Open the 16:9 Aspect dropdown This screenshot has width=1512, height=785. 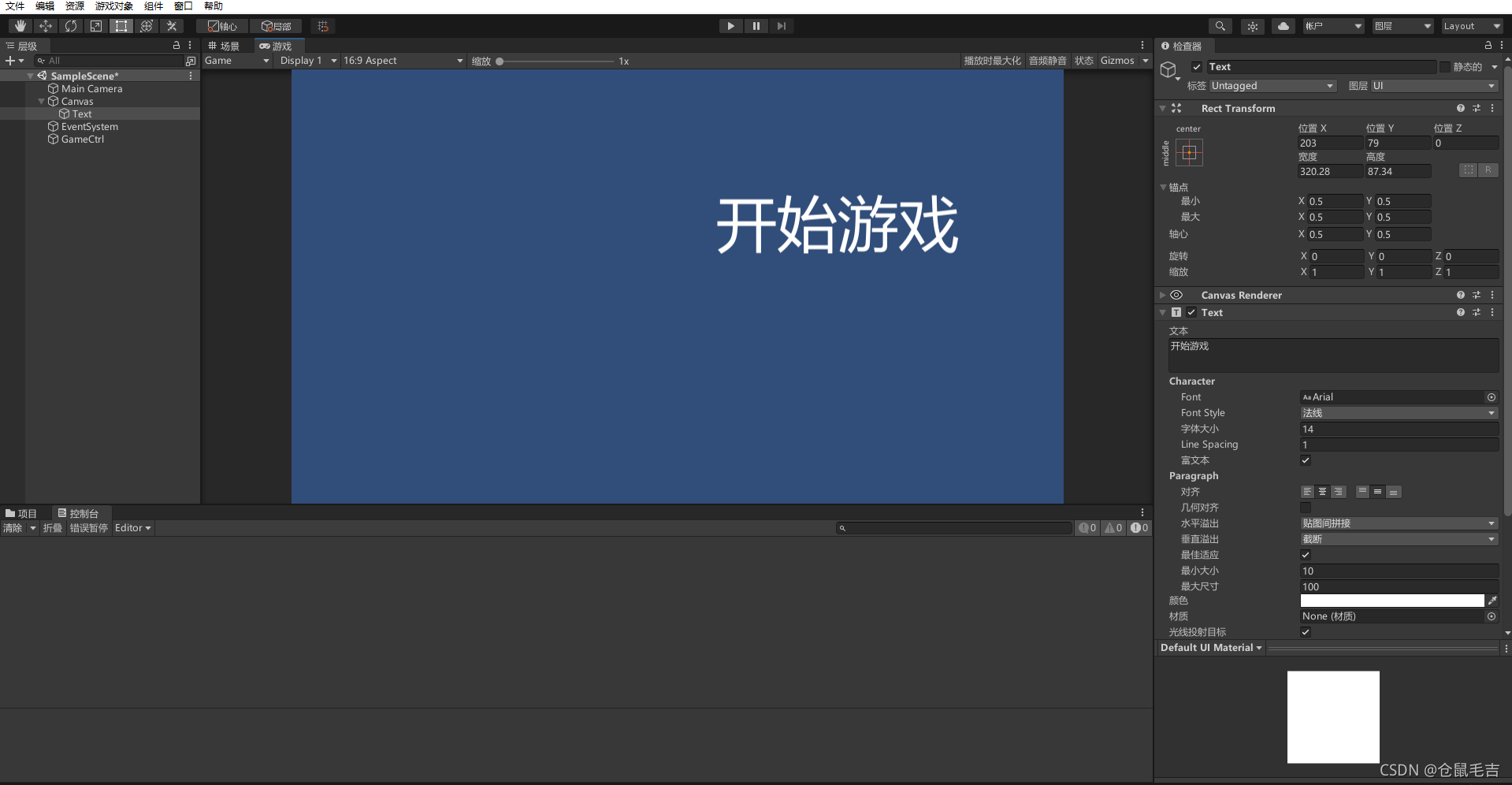pos(403,61)
